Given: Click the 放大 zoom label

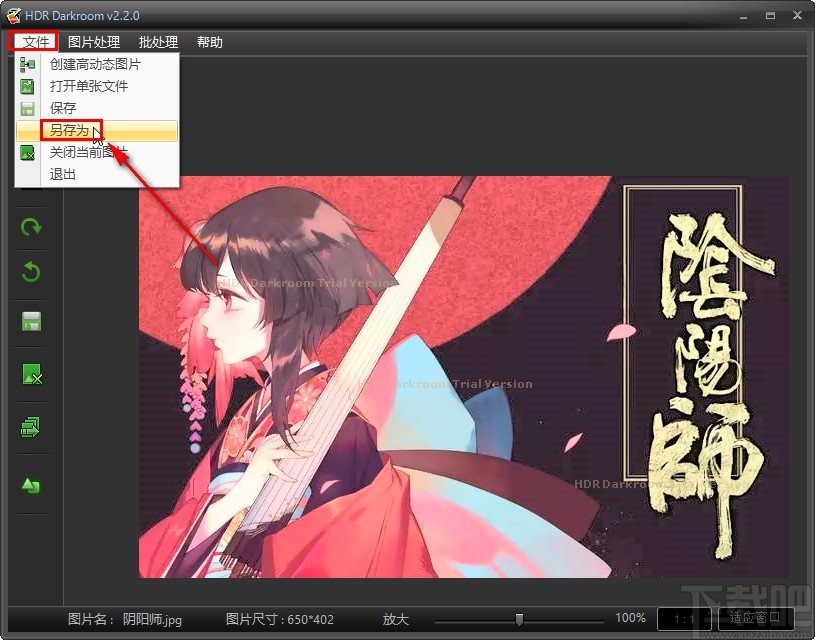Looking at the screenshot, I should click(x=396, y=619).
